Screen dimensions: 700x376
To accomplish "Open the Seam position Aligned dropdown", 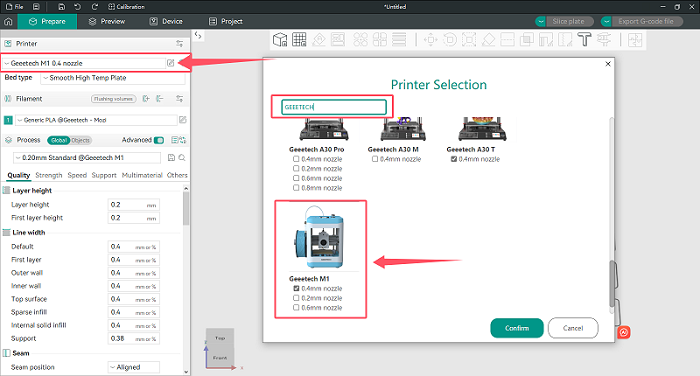I will [x=133, y=367].
